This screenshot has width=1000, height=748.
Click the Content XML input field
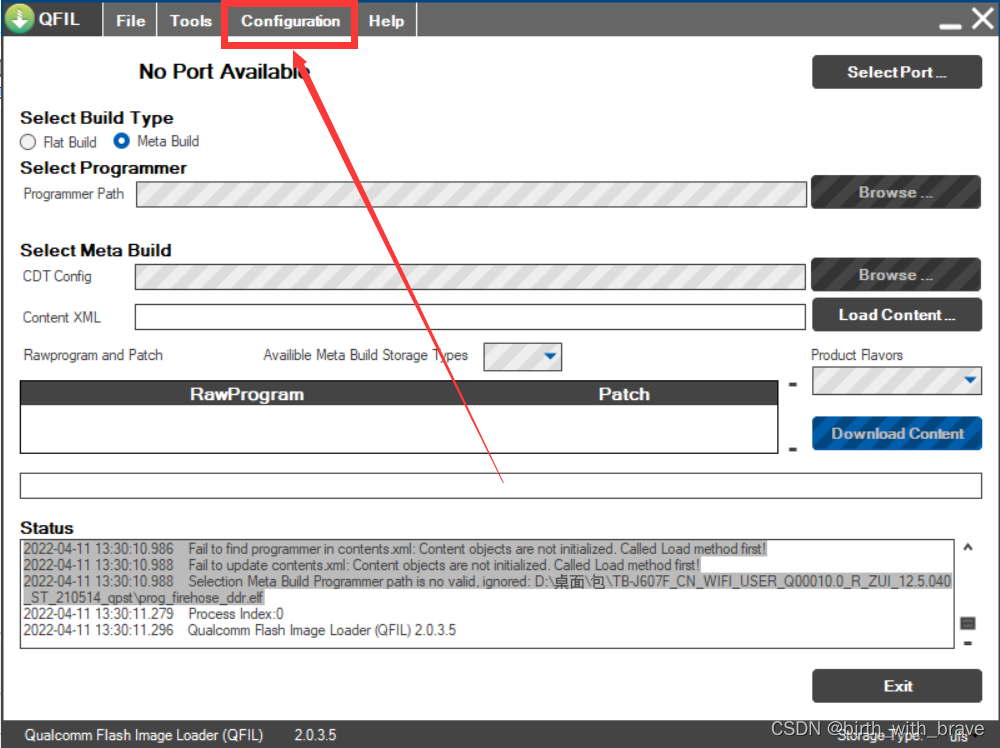point(470,317)
